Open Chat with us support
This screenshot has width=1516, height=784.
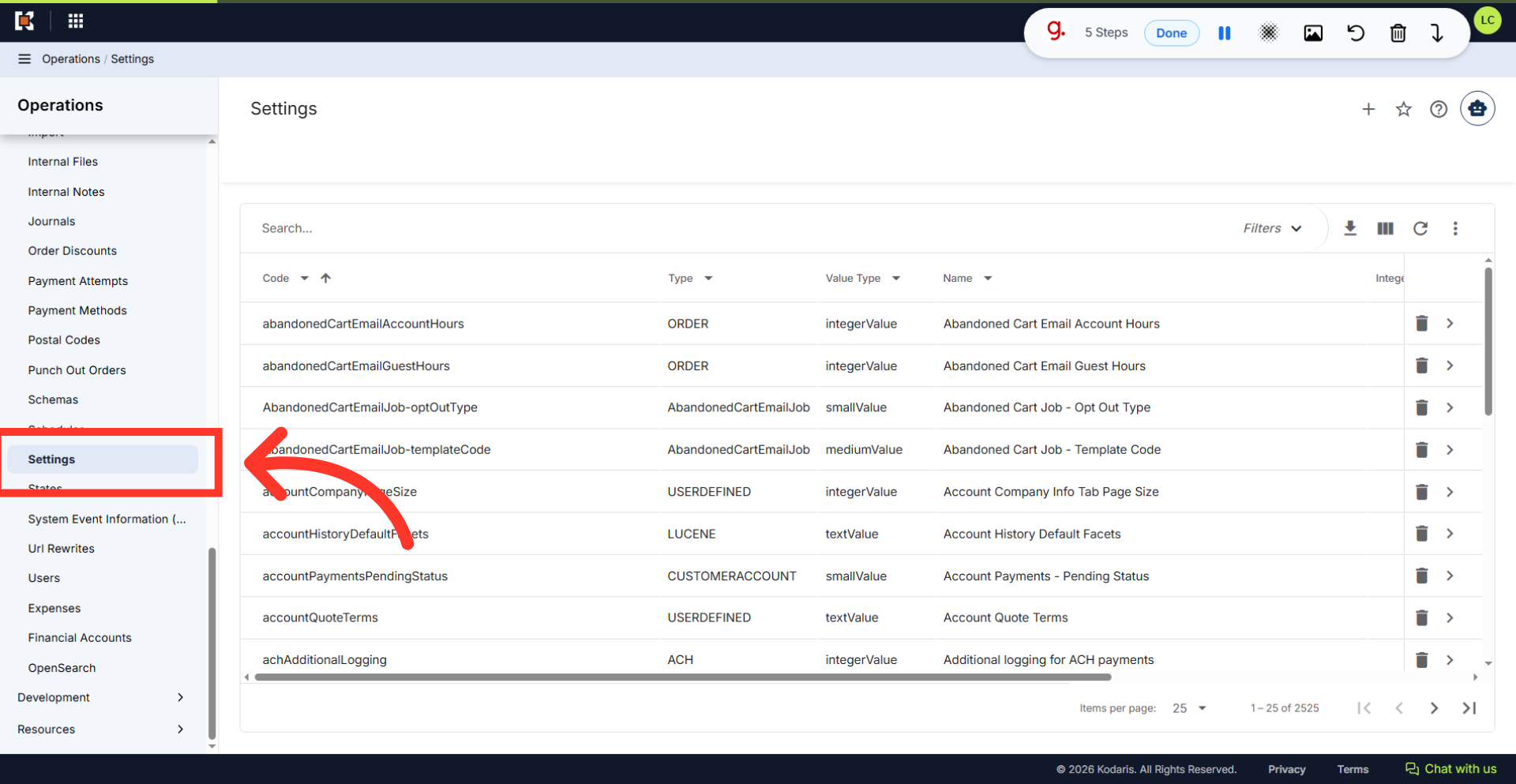click(1451, 769)
